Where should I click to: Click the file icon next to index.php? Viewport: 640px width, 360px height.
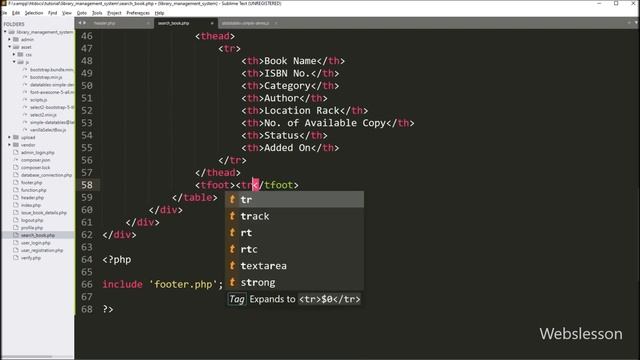tap(16, 205)
